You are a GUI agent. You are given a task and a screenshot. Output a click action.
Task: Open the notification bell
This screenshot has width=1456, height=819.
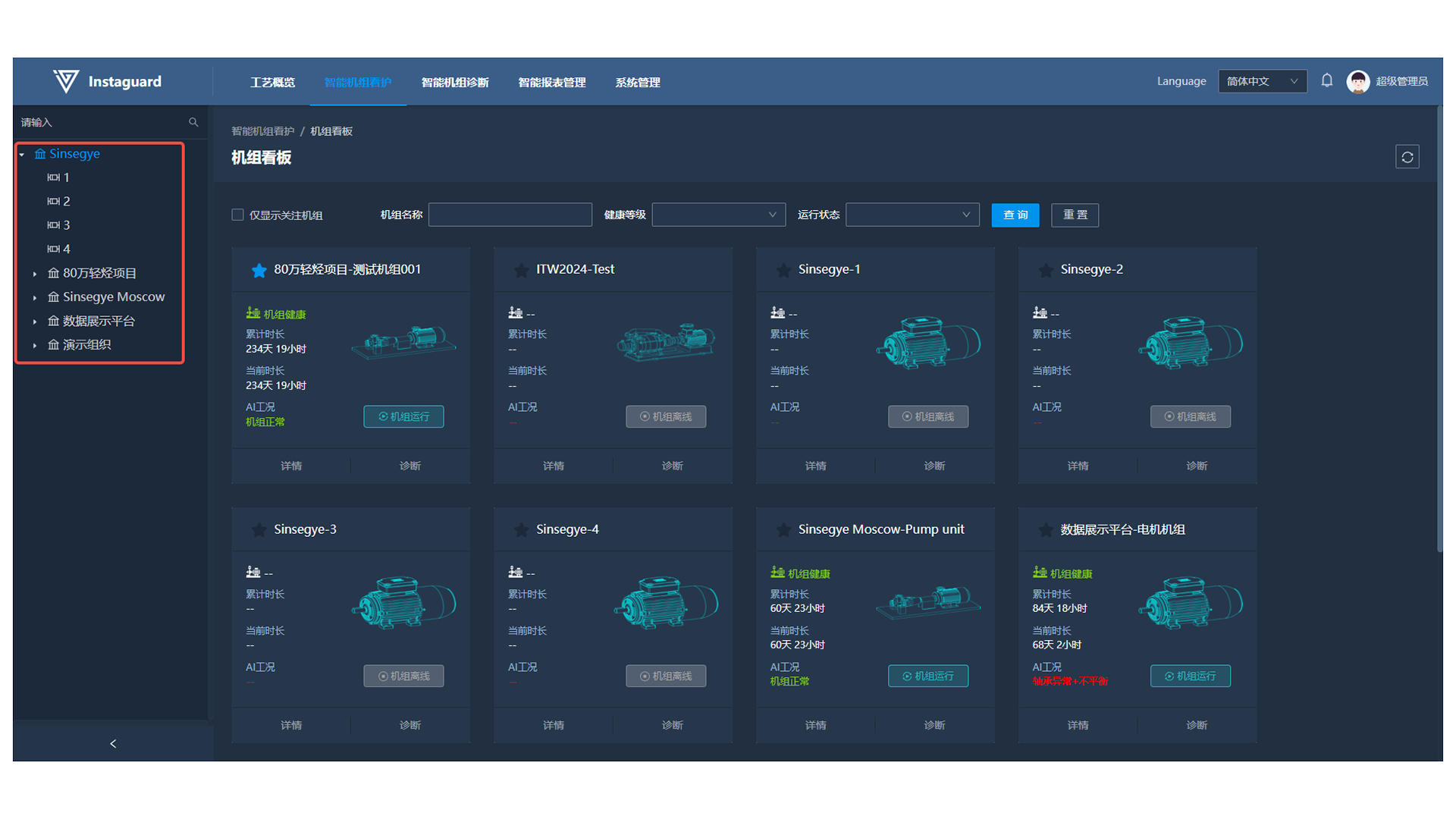coord(1326,80)
